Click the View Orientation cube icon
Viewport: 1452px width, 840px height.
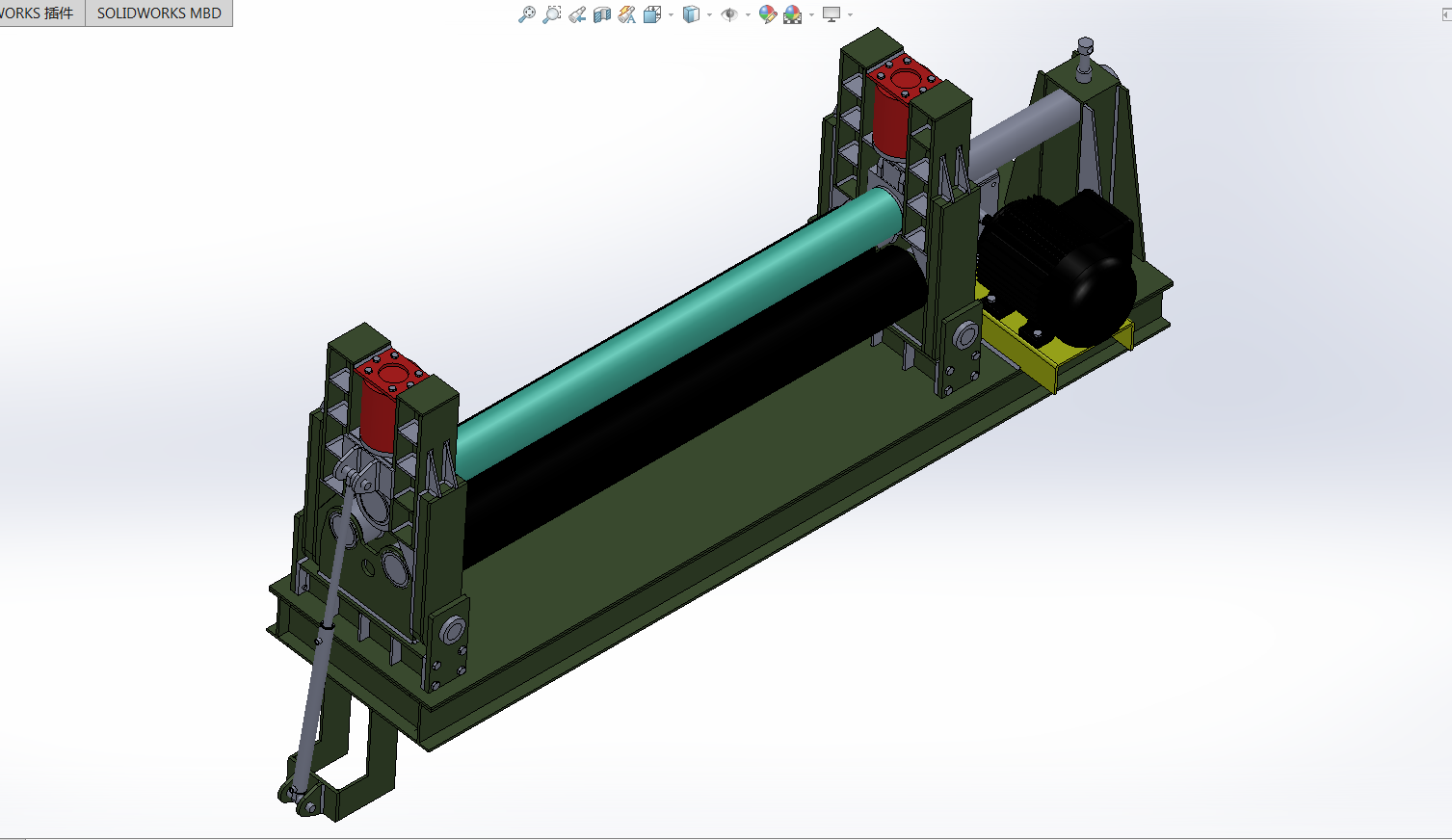[x=652, y=14]
